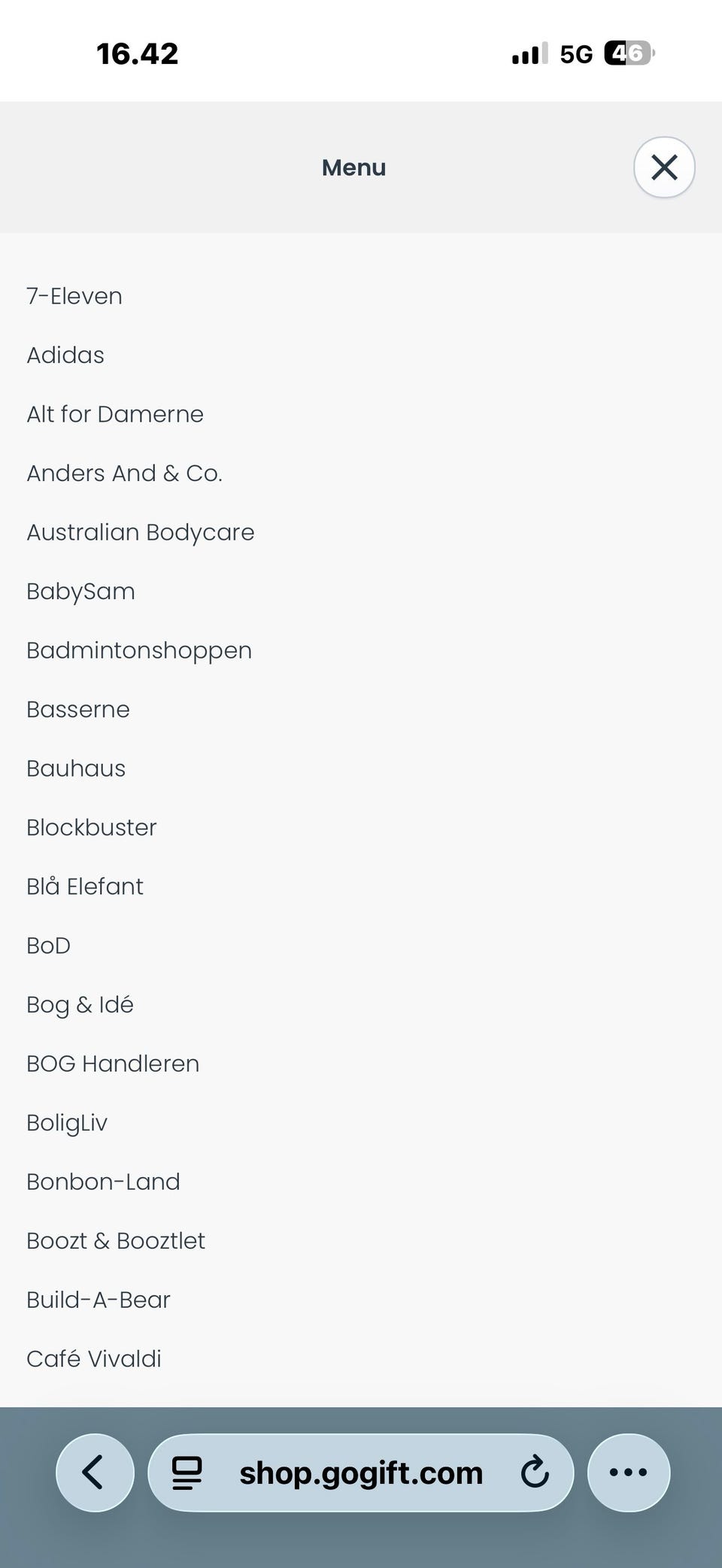Reload the page using the refresh icon
This screenshot has height=1568, width=722.
pos(535,1472)
